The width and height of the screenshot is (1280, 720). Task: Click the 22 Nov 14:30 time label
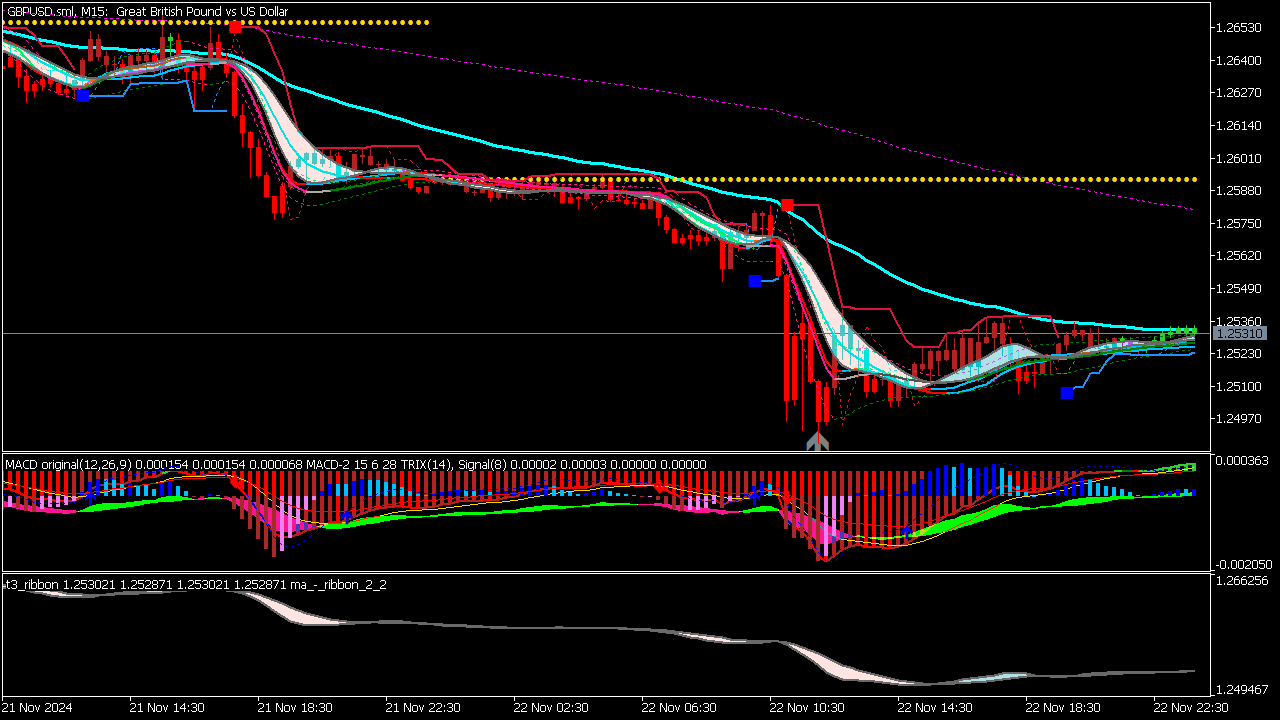pos(935,707)
